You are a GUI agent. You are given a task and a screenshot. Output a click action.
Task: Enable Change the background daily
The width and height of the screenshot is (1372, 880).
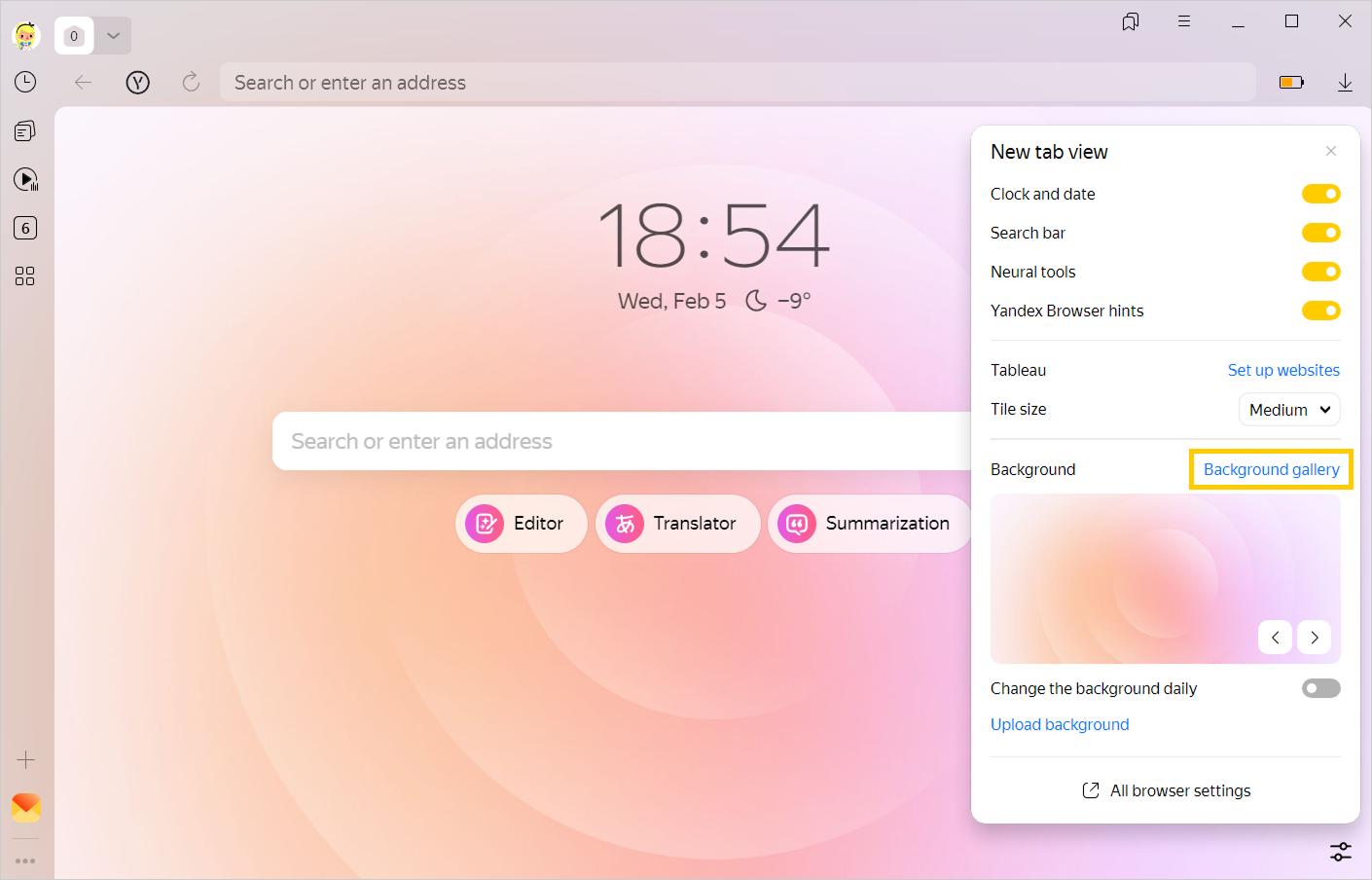click(x=1320, y=688)
